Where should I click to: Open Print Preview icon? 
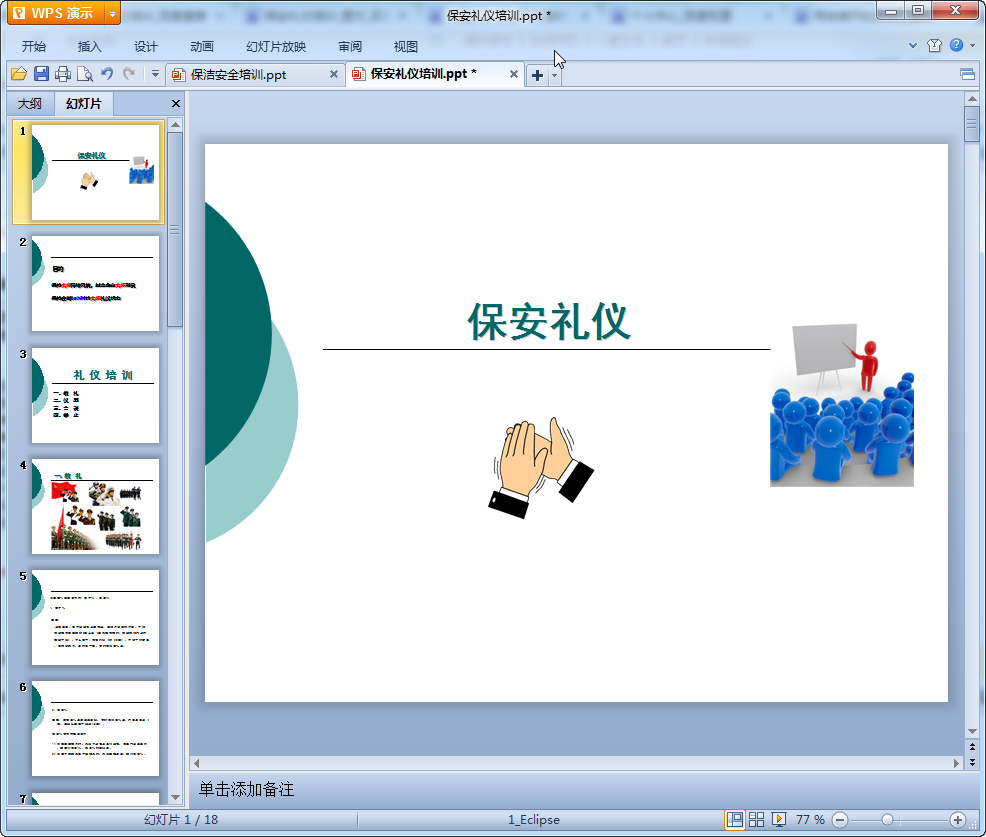click(85, 74)
